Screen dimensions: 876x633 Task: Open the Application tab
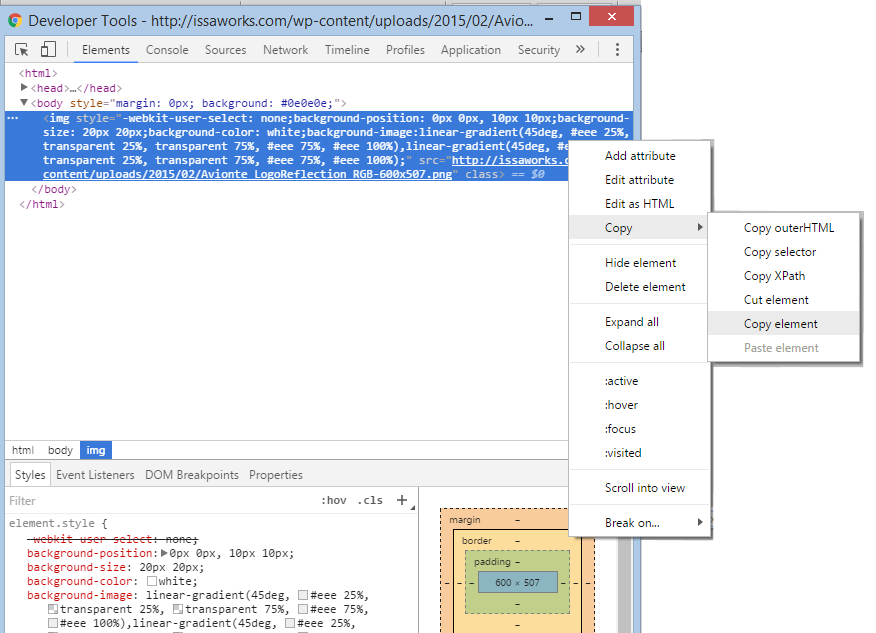point(470,50)
